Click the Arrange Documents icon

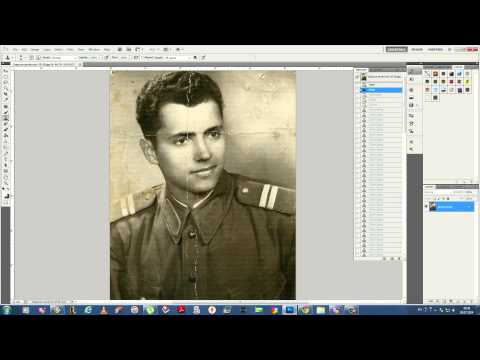click(166, 49)
